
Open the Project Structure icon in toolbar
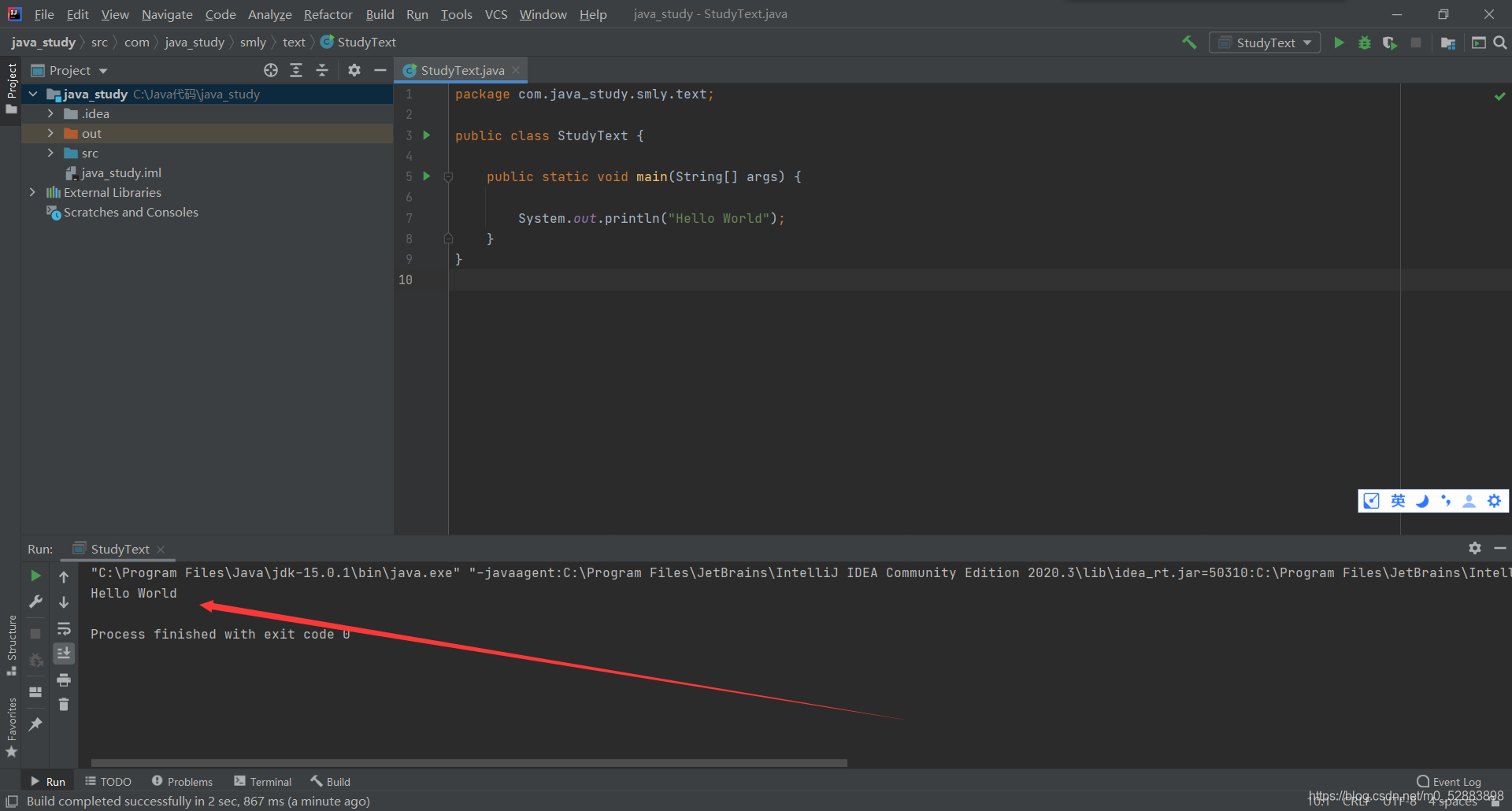tap(1447, 43)
